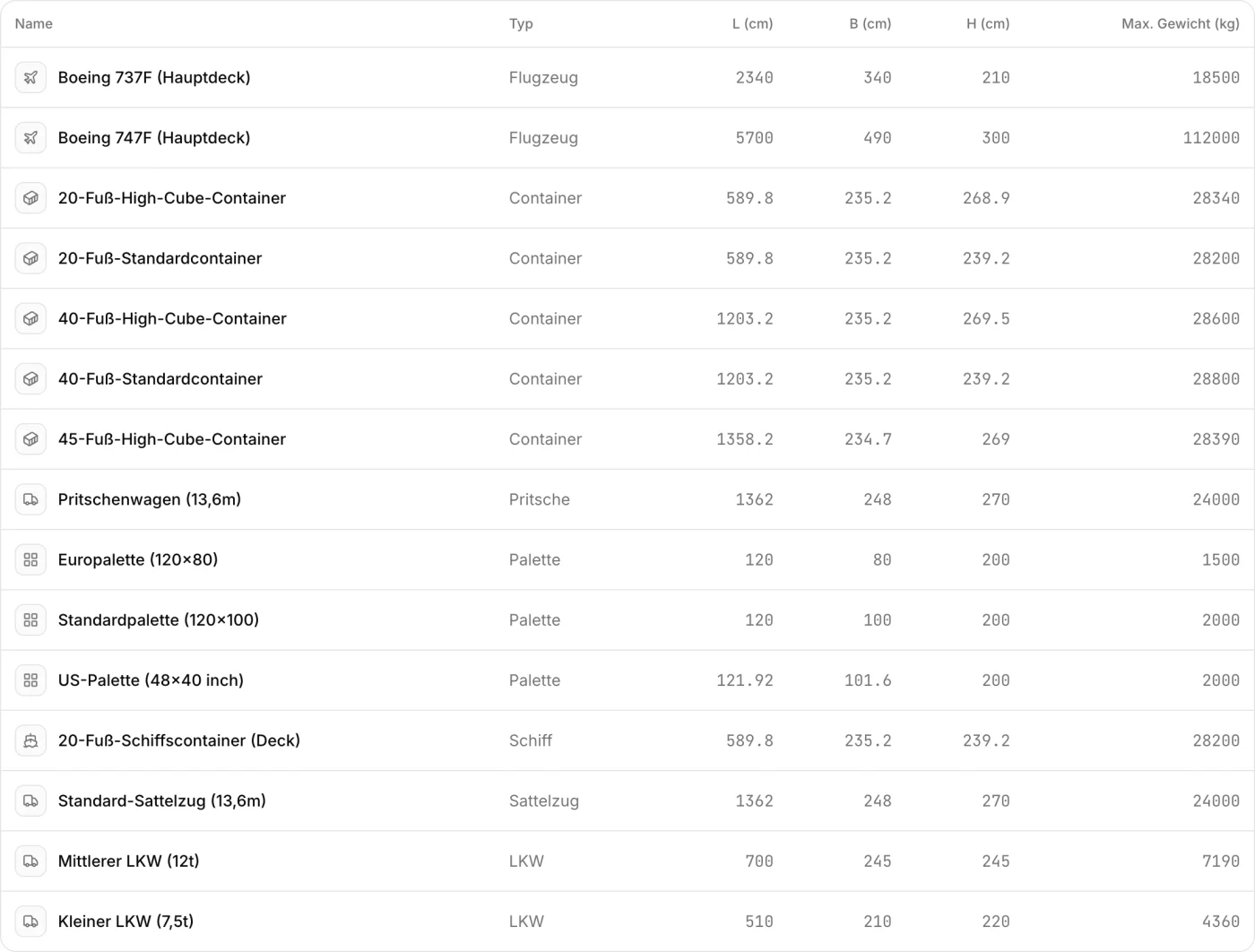This screenshot has height=952, width=1255.
Task: Select the box icon for 45-Fuß-High-Cube-Container
Action: tap(30, 439)
